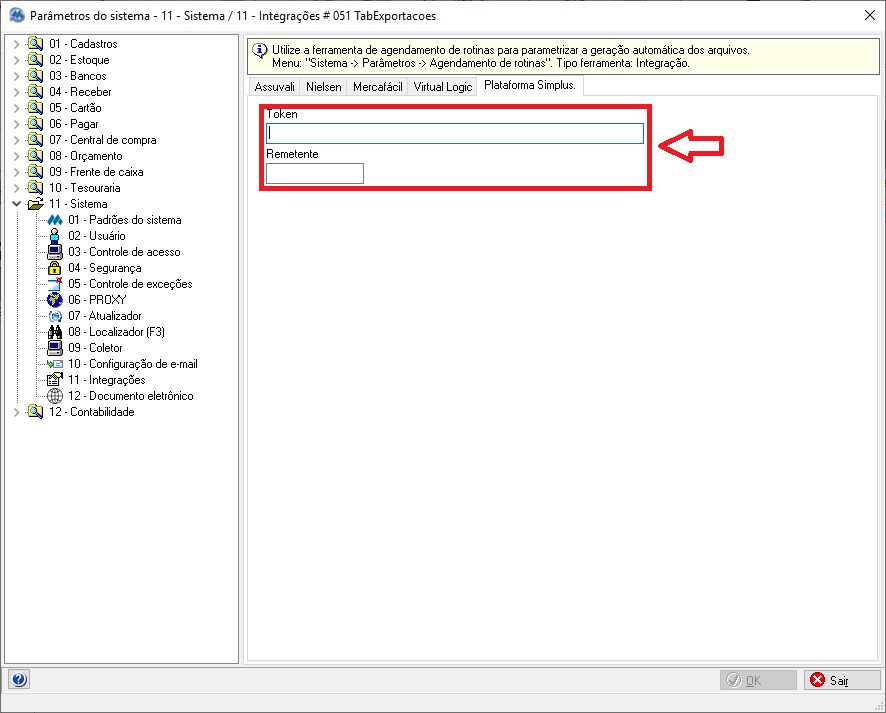This screenshot has width=886, height=713.
Task: Click the Controle de exceções icon
Action: [x=55, y=284]
